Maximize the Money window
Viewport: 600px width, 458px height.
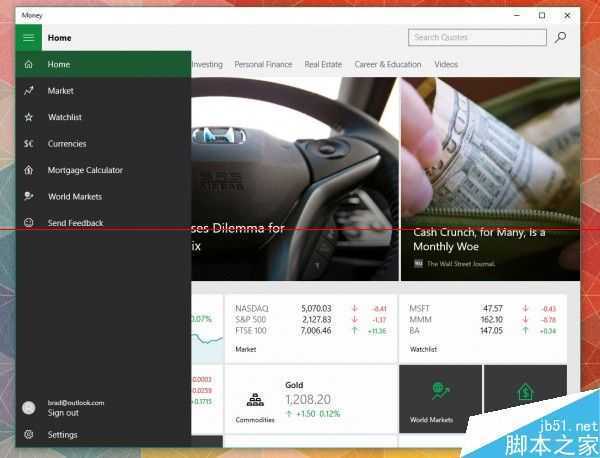tap(542, 15)
